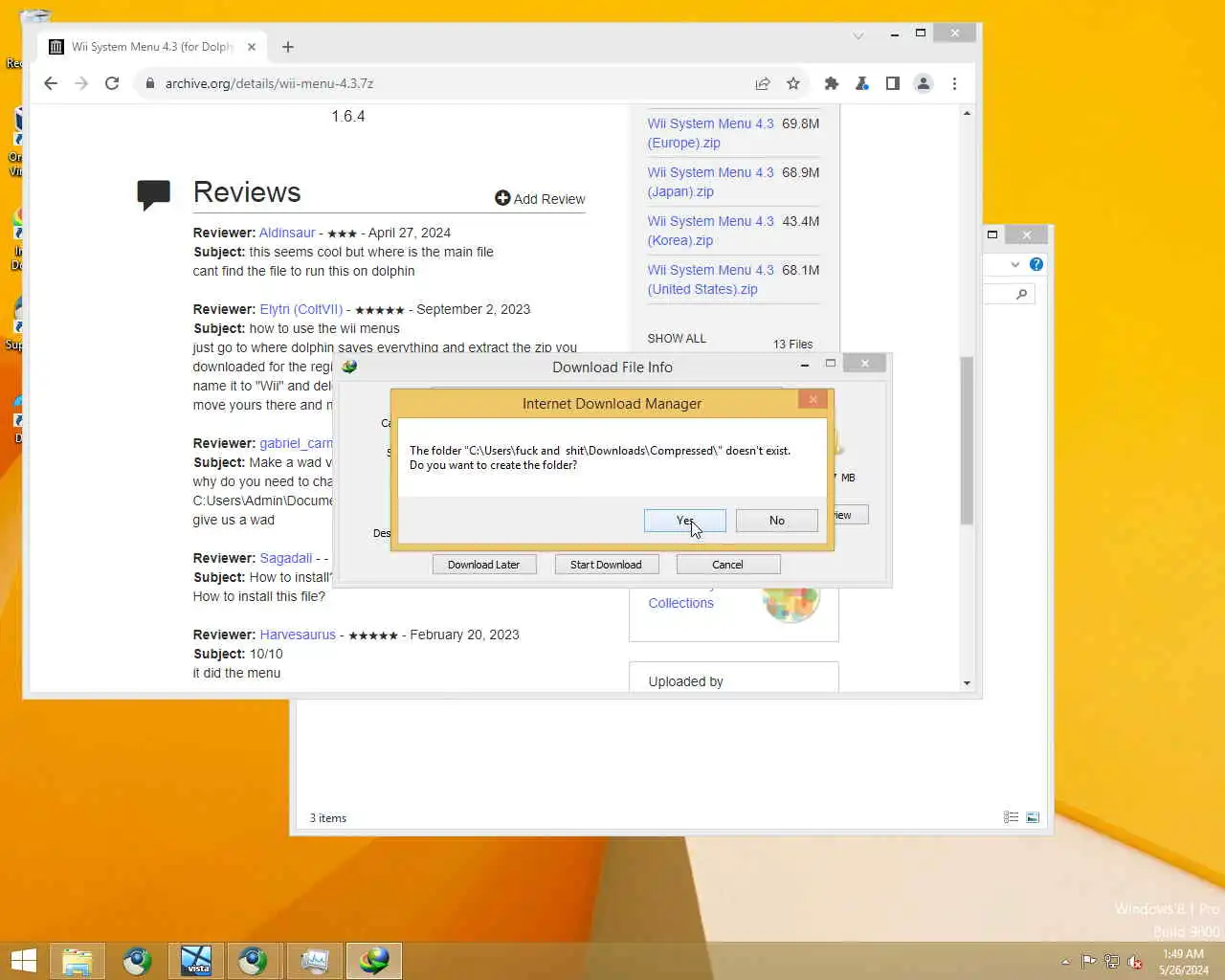
Task: Open the browser three-dot menu
Action: click(x=954, y=83)
